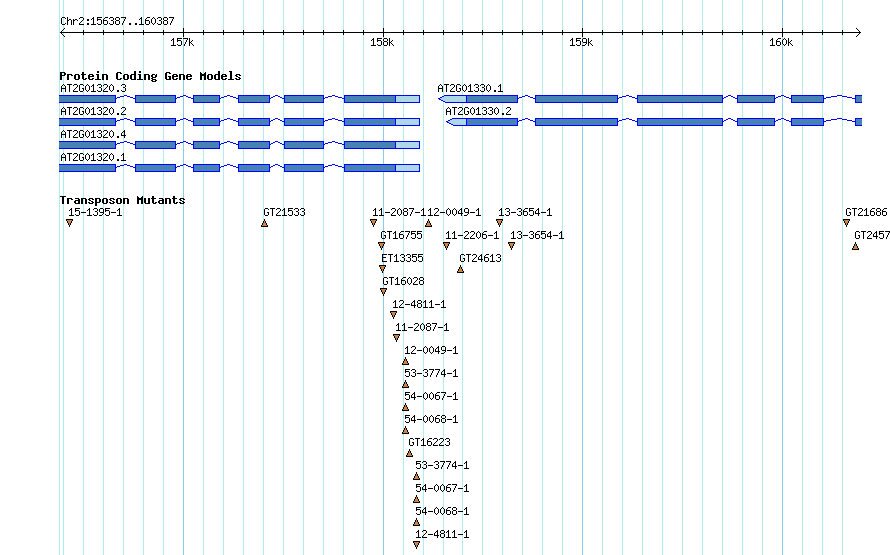
Task: Click the Transposon Mutants track title
Action: 123,200
